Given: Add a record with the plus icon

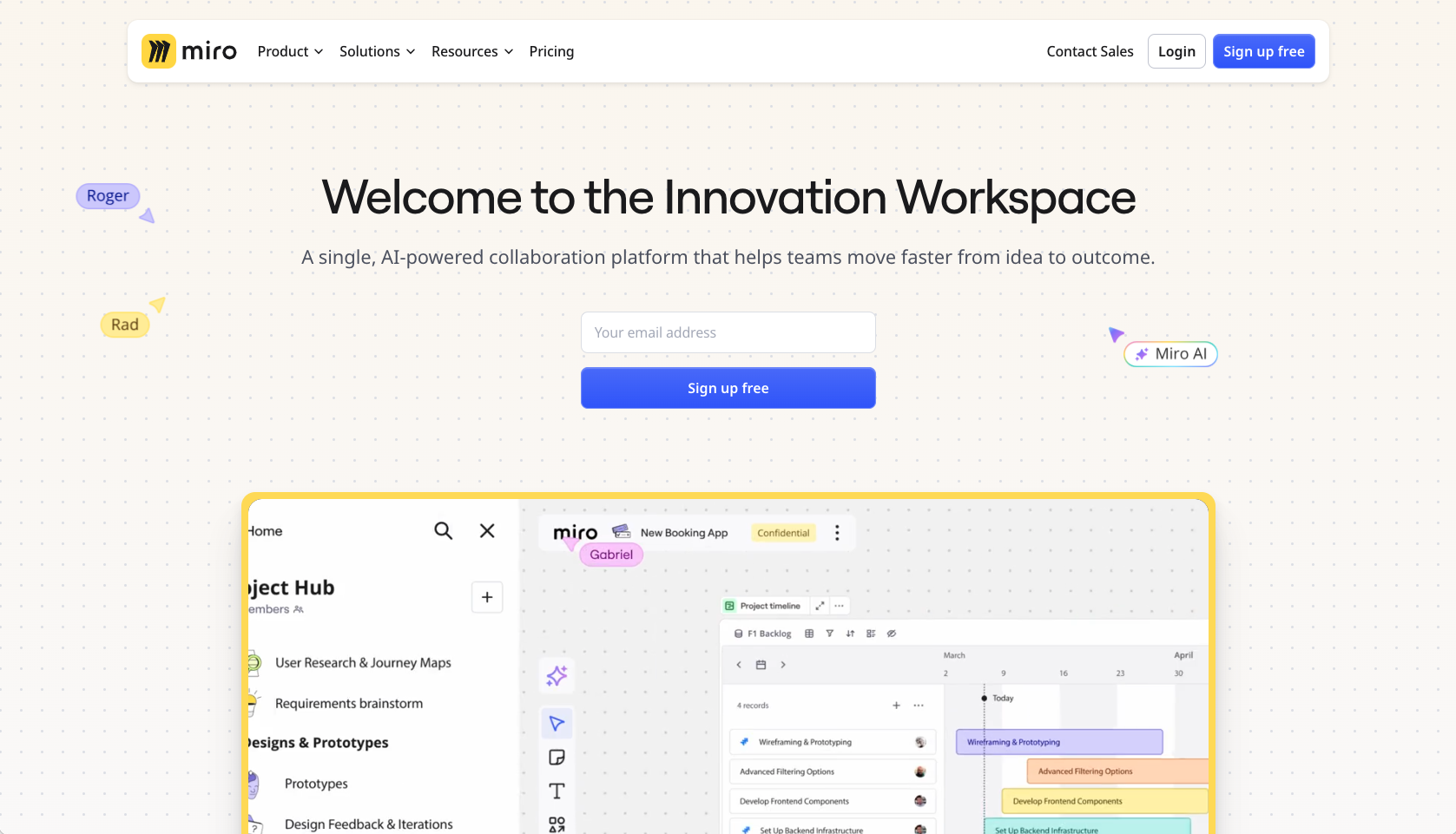Looking at the screenshot, I should (896, 706).
